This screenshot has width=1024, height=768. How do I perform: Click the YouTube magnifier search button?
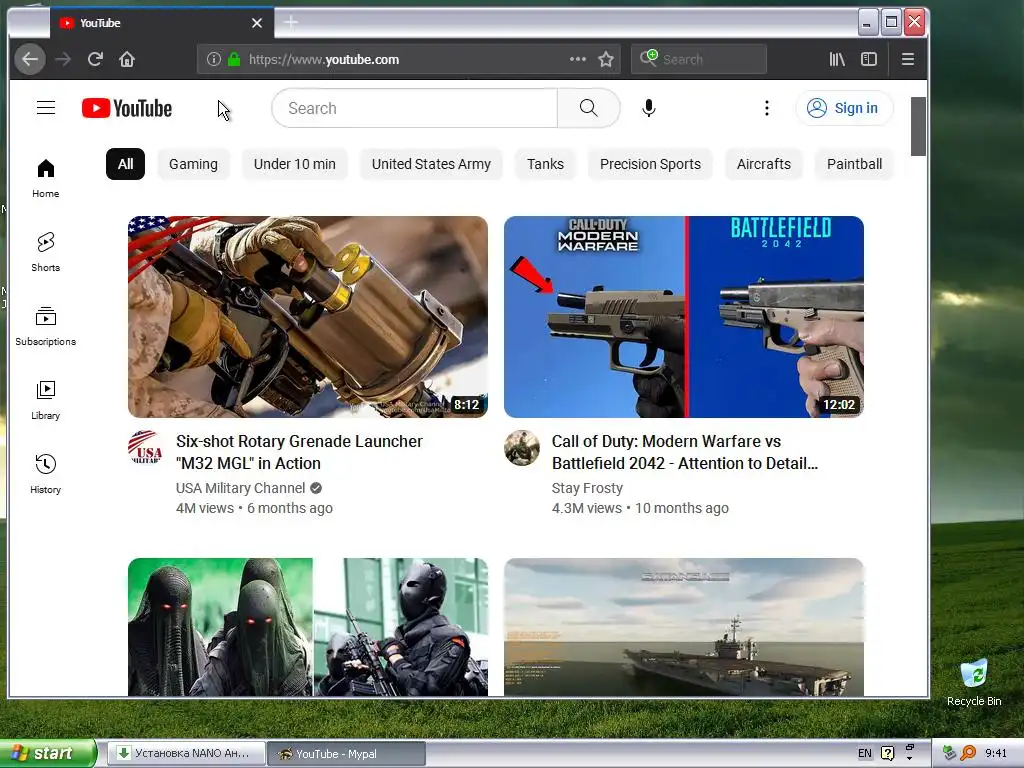[x=588, y=108]
